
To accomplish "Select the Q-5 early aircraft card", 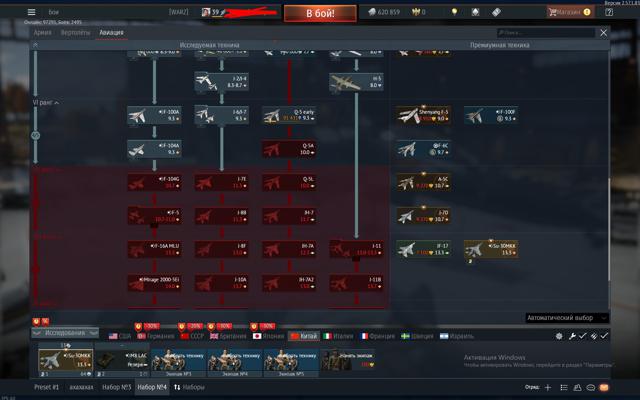I will (x=289, y=115).
